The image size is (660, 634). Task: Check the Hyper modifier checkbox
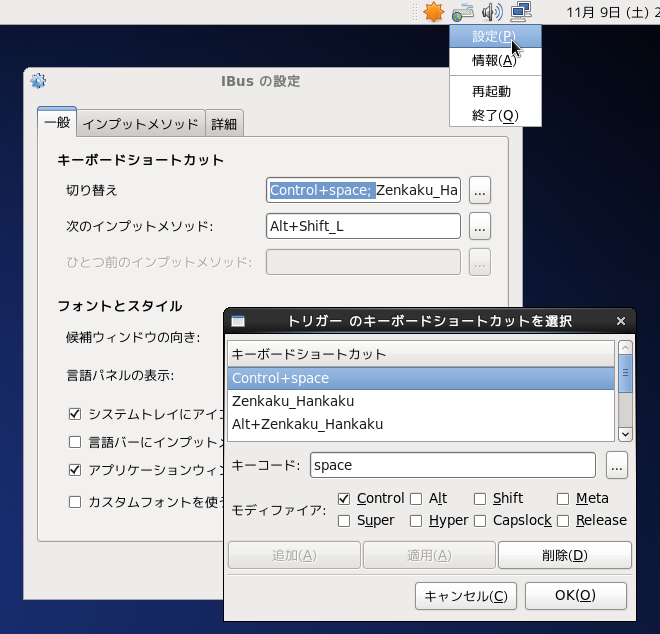click(416, 521)
